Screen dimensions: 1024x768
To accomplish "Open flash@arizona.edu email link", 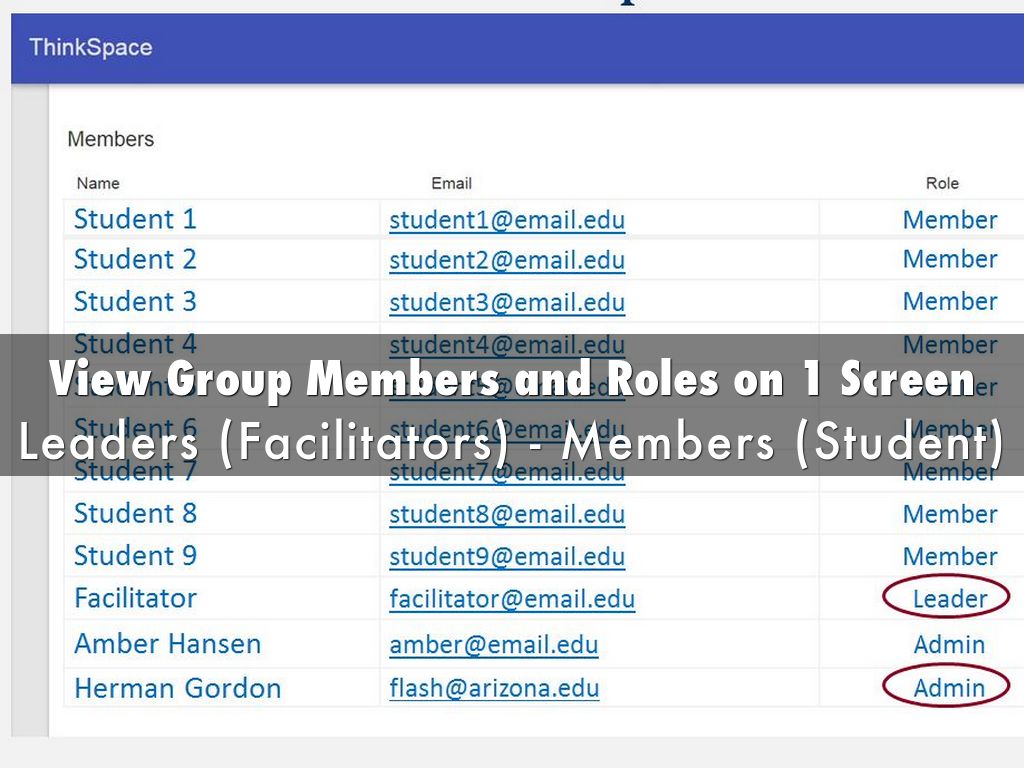I will tap(494, 688).
